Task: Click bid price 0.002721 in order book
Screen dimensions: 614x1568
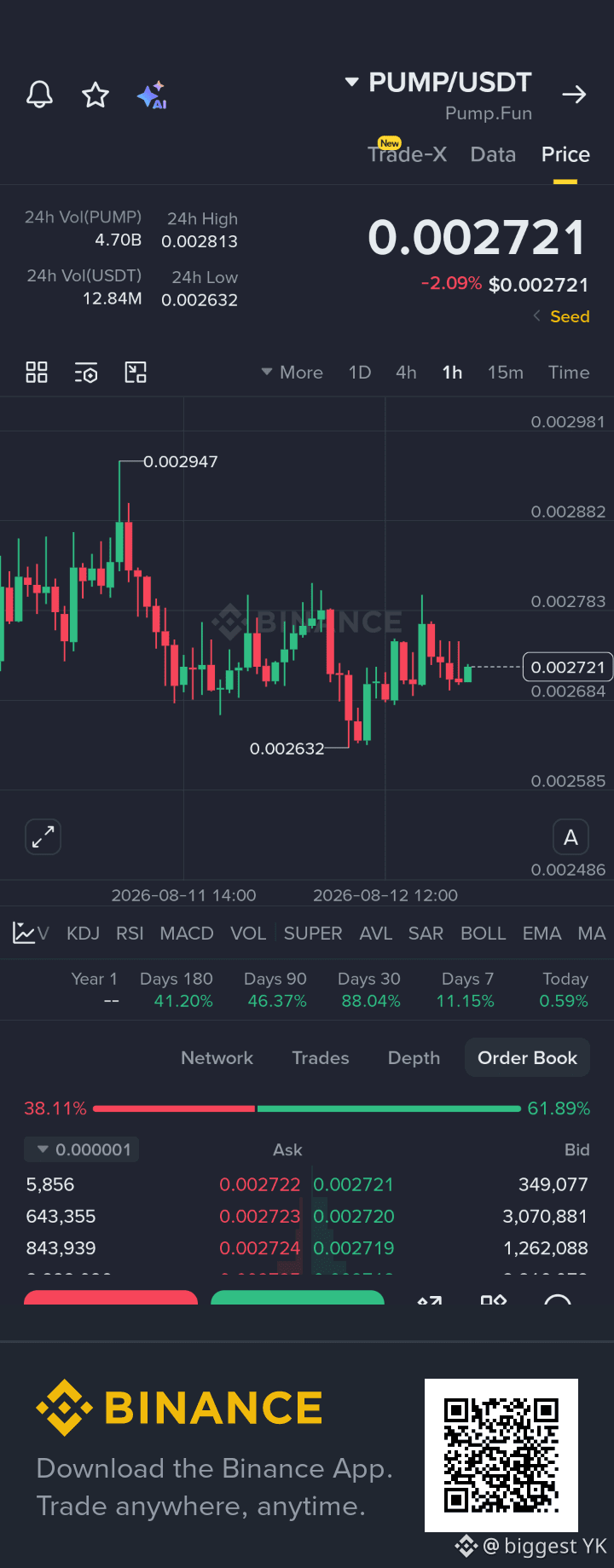Action: [354, 1184]
